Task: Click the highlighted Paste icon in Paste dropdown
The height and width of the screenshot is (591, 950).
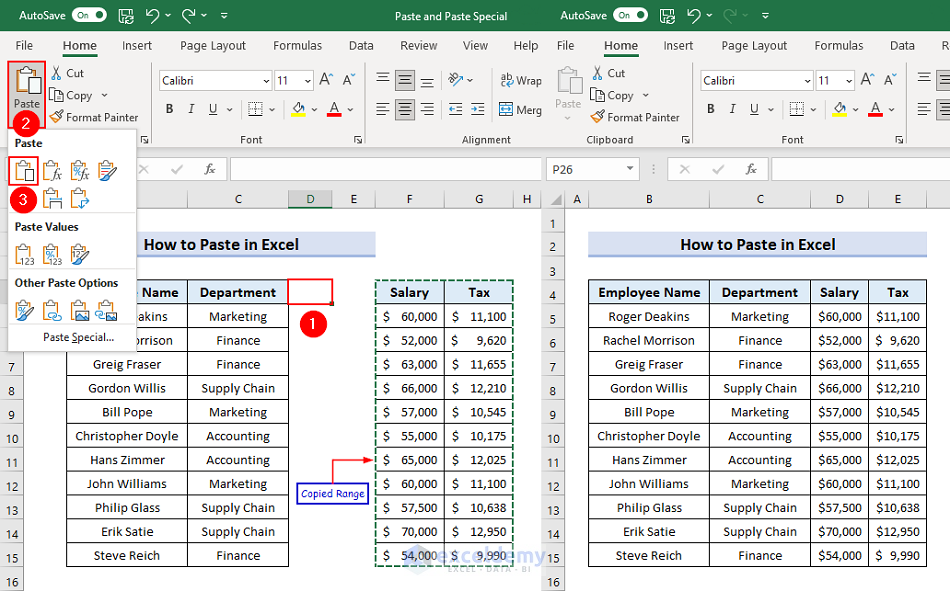Action: [25, 171]
